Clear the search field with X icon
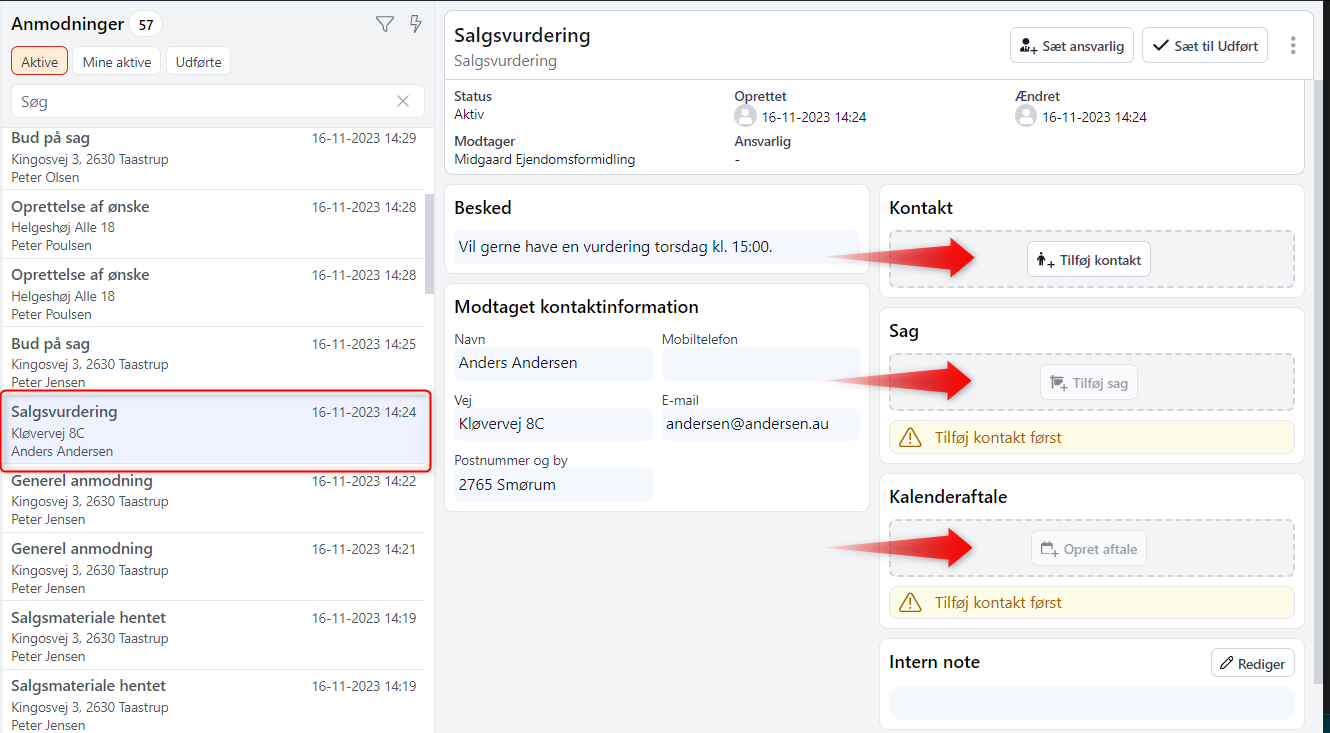The height and width of the screenshot is (733, 1330). point(403,101)
